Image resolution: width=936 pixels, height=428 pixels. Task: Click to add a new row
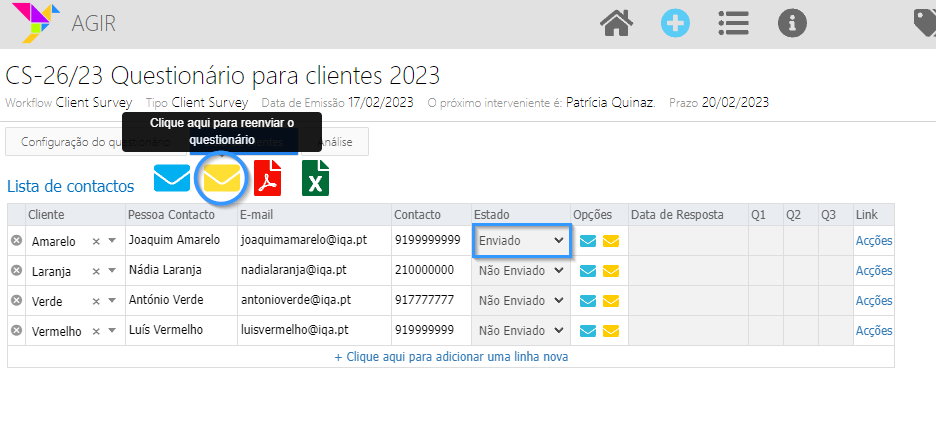[451, 357]
